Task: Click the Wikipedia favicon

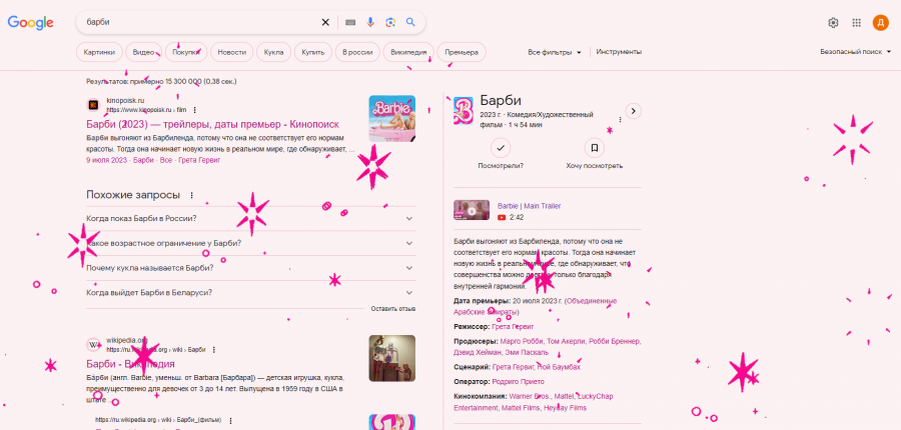Action: click(x=93, y=344)
